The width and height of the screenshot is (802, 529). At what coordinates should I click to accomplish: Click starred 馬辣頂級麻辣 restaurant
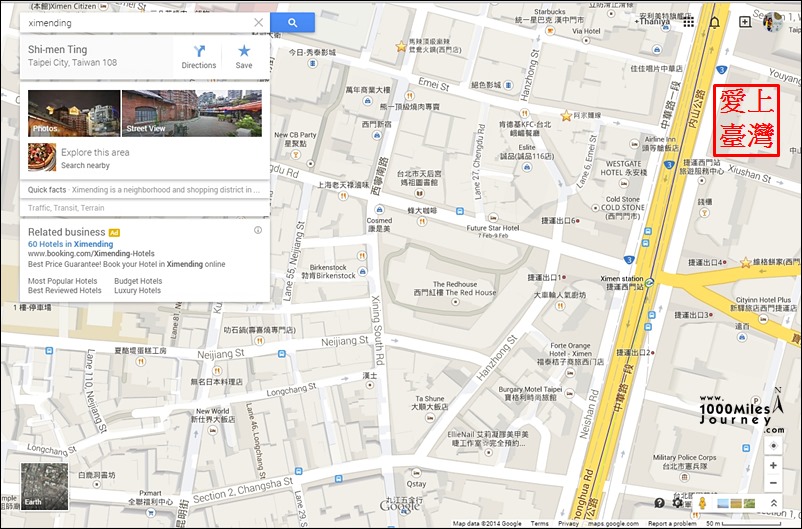(x=401, y=47)
